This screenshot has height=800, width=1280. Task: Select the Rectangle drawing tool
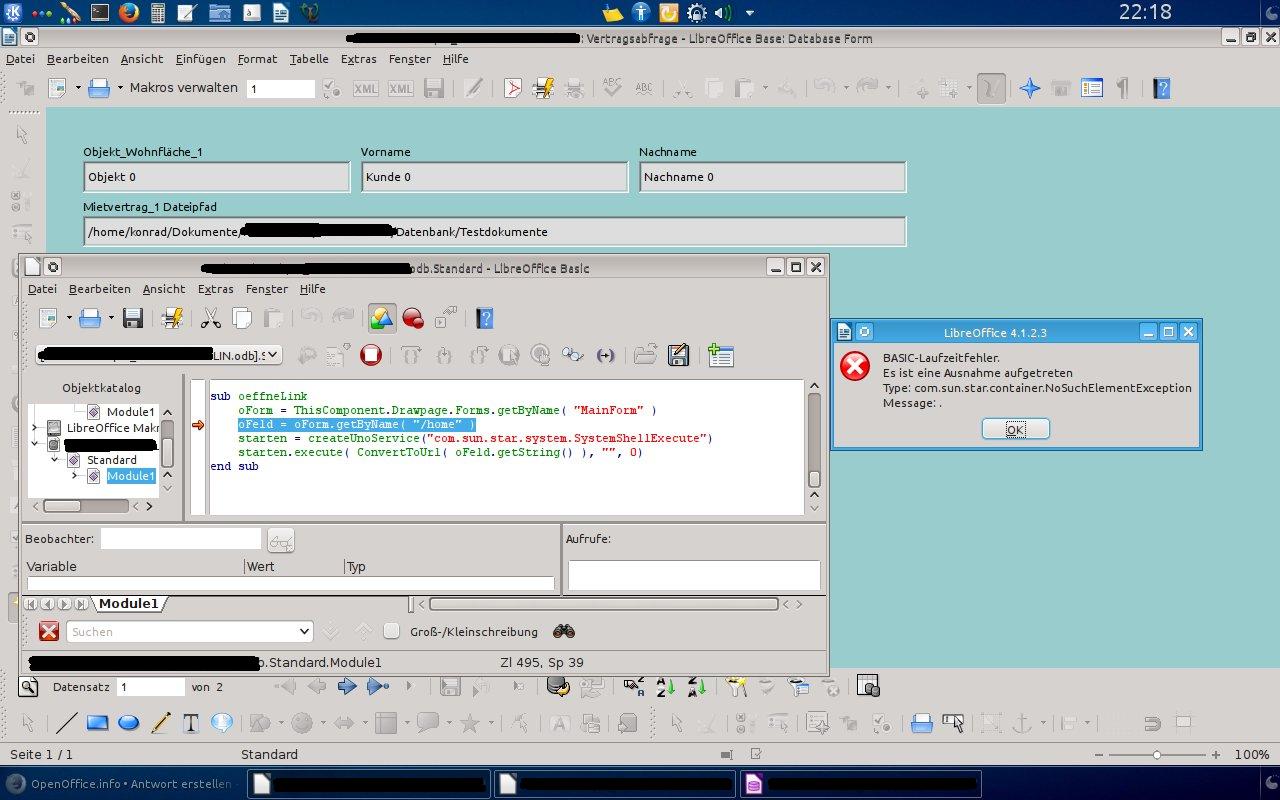point(97,722)
